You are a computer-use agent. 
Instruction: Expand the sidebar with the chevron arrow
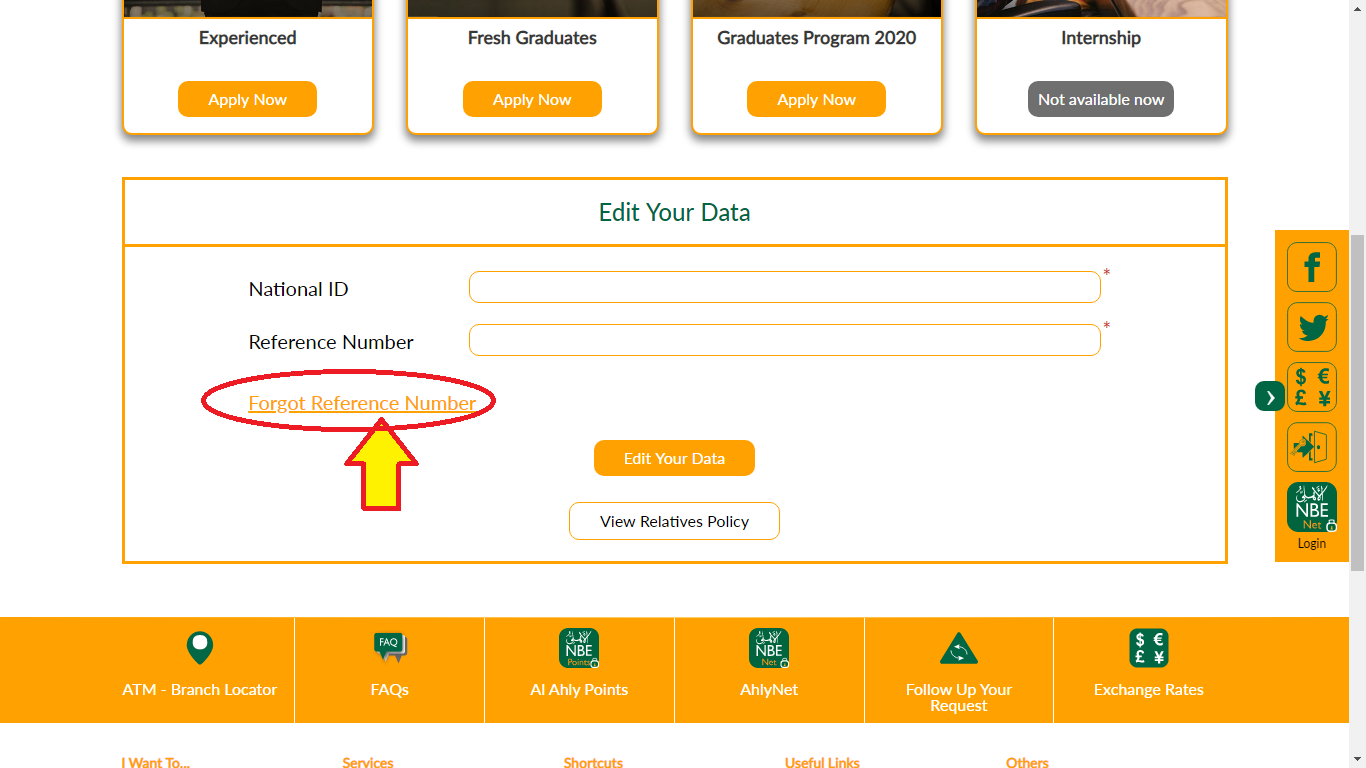(1268, 396)
